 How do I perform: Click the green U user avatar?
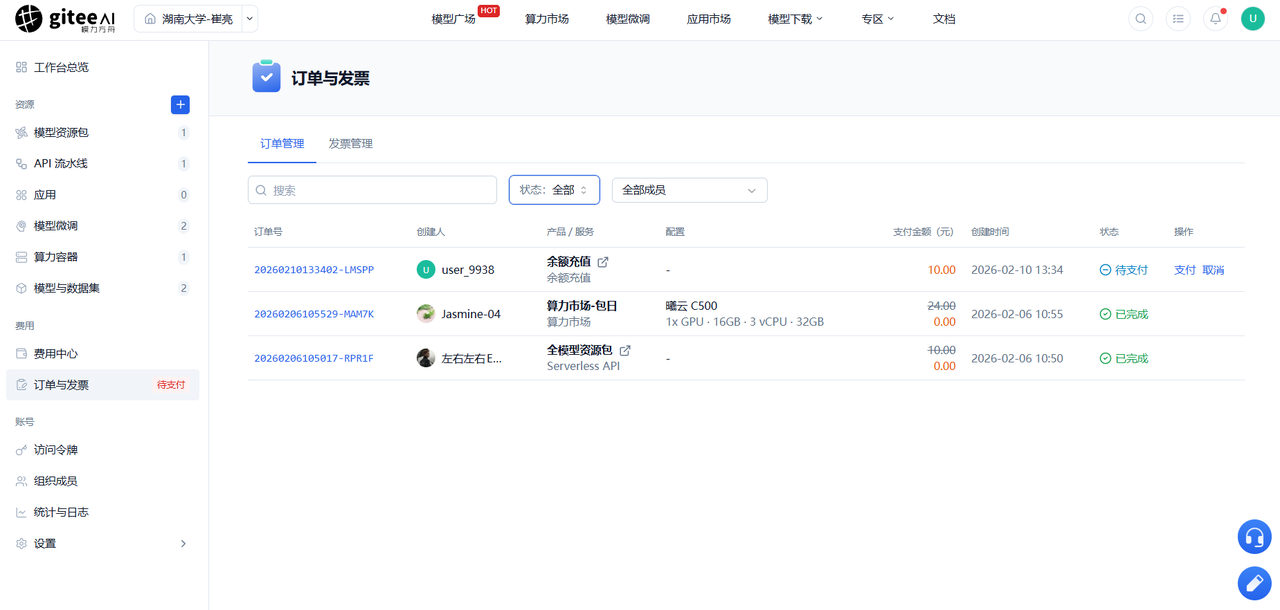point(1253,19)
